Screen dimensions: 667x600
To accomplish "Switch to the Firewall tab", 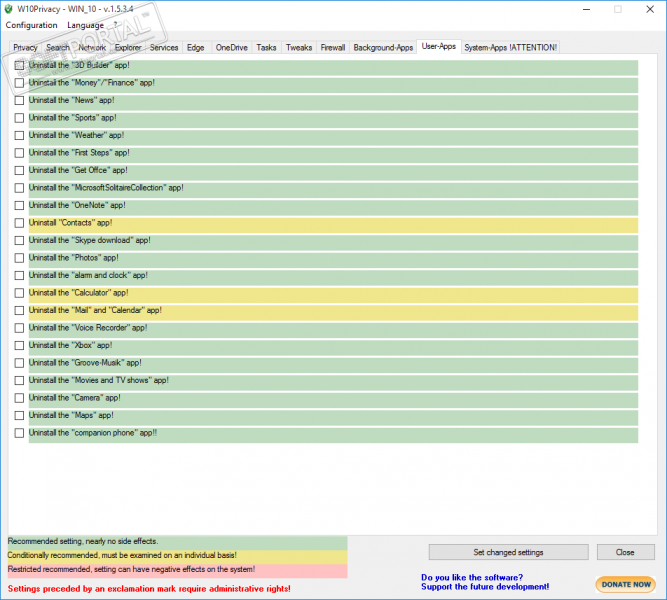I will (333, 48).
